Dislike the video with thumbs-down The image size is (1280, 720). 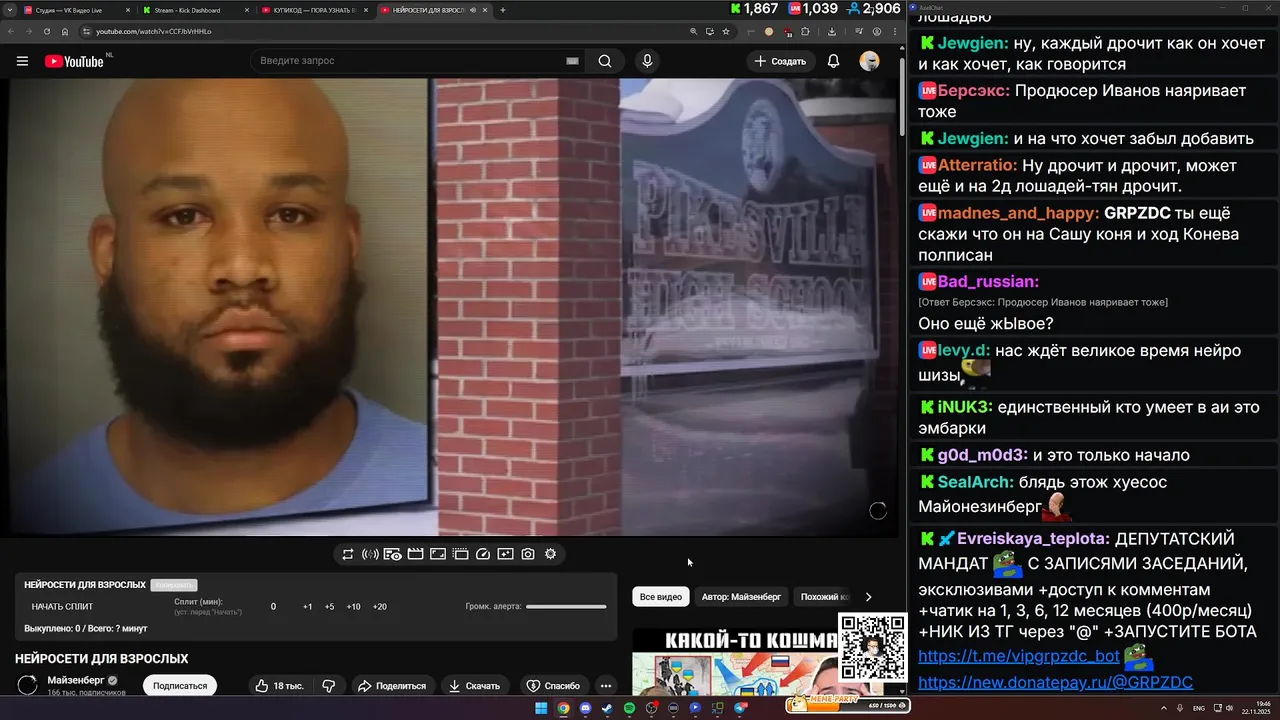coord(328,686)
